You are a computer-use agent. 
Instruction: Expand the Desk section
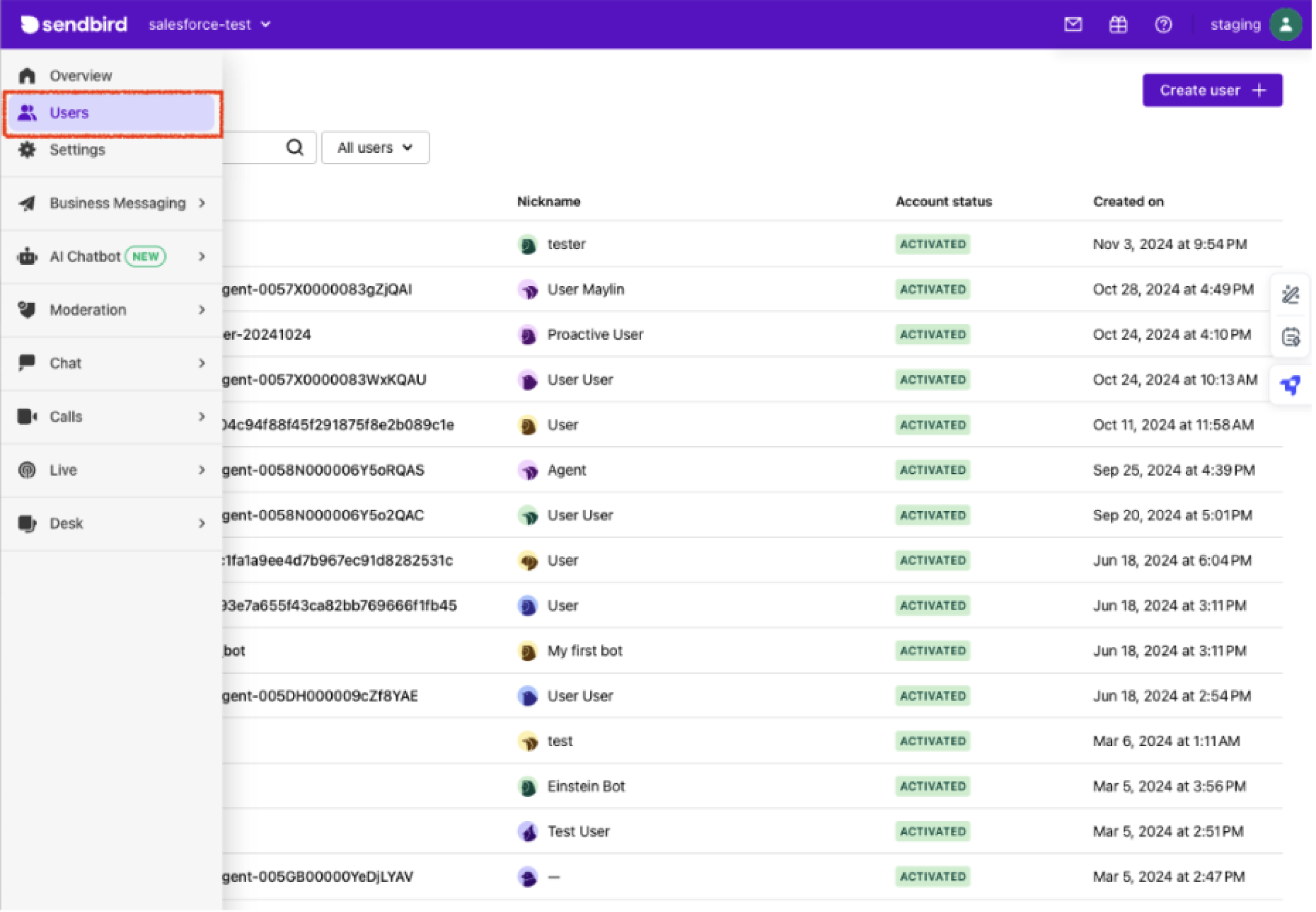[x=112, y=524]
